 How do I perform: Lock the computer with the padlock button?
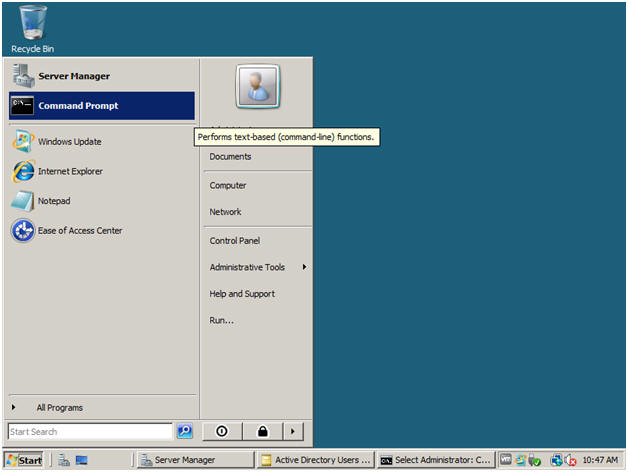point(263,431)
